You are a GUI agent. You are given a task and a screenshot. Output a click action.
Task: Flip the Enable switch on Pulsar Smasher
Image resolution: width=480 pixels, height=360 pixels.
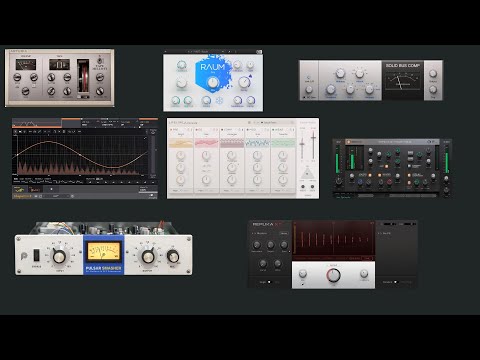click(37, 255)
